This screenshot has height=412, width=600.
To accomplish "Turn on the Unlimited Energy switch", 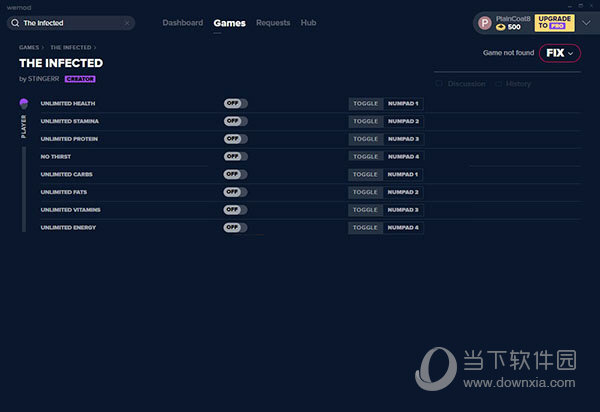I will click(235, 227).
